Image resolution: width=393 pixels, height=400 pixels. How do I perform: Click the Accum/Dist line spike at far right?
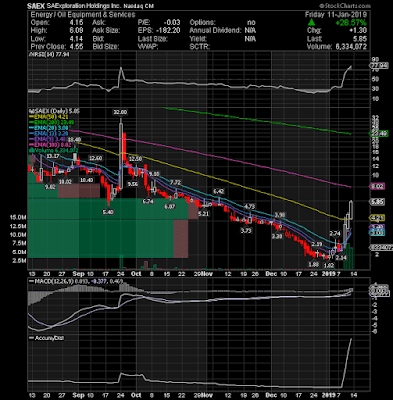347,363
